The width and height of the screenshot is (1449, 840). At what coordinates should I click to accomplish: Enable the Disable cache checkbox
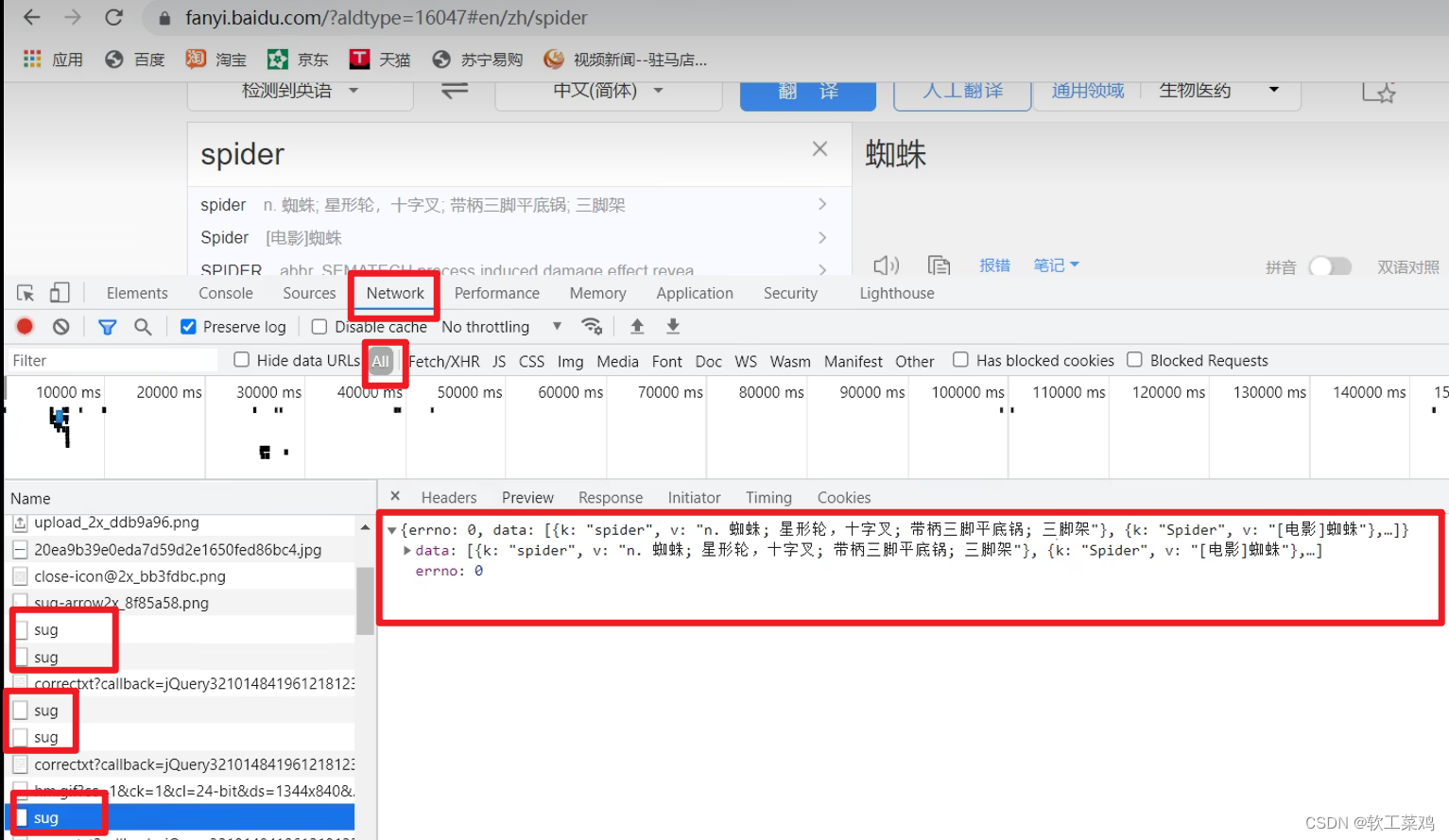tap(319, 327)
